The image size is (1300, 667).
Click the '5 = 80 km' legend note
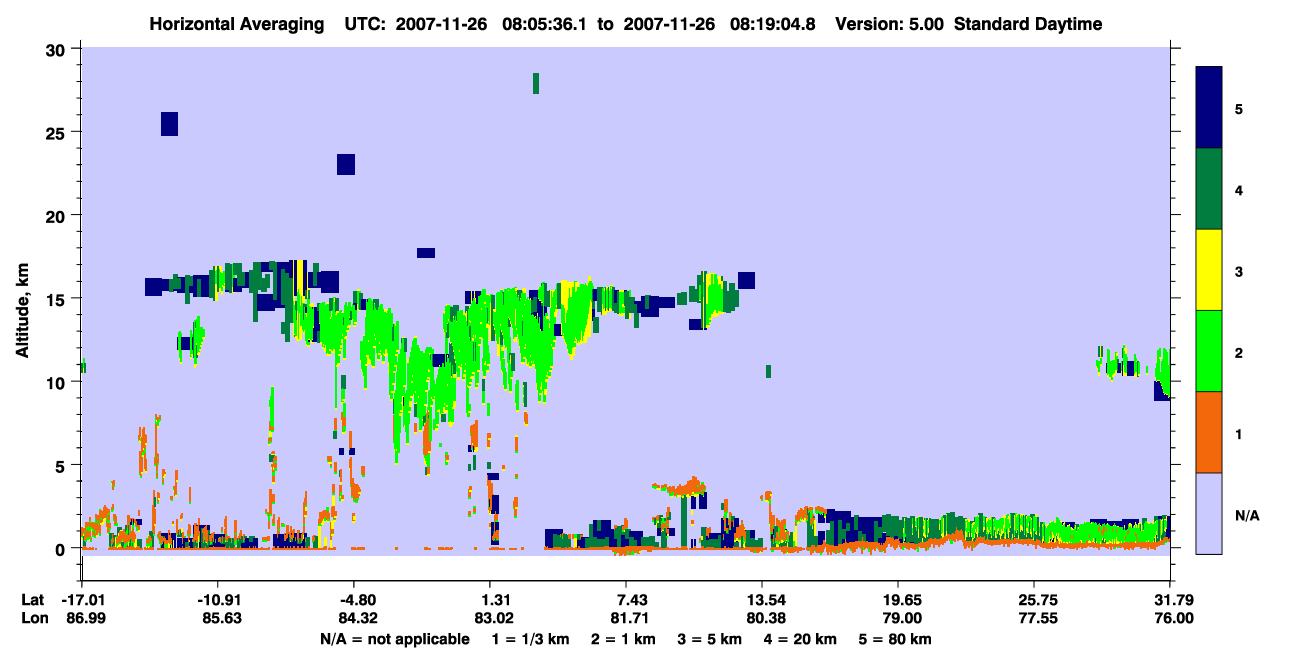coord(897,639)
